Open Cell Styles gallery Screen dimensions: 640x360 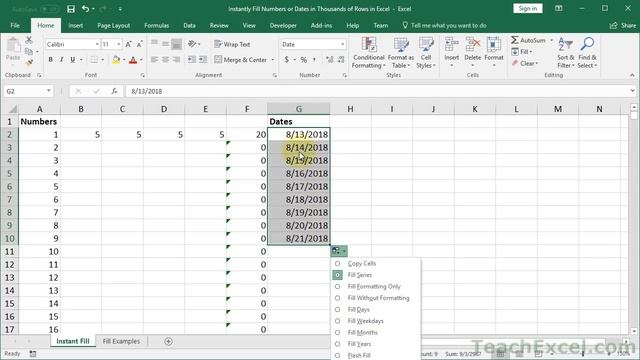pos(426,53)
